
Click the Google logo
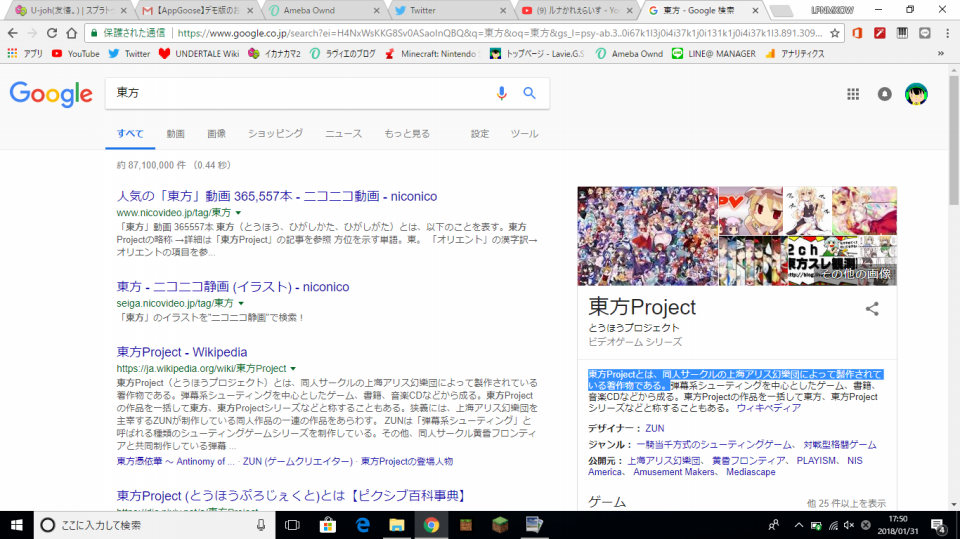click(x=51, y=94)
